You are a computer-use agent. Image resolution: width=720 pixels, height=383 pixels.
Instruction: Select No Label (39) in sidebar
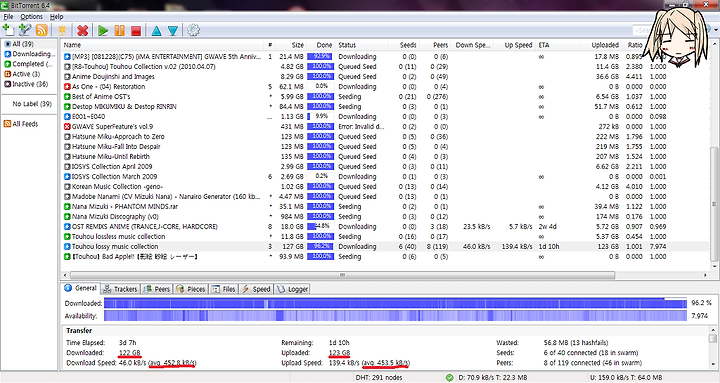point(32,104)
